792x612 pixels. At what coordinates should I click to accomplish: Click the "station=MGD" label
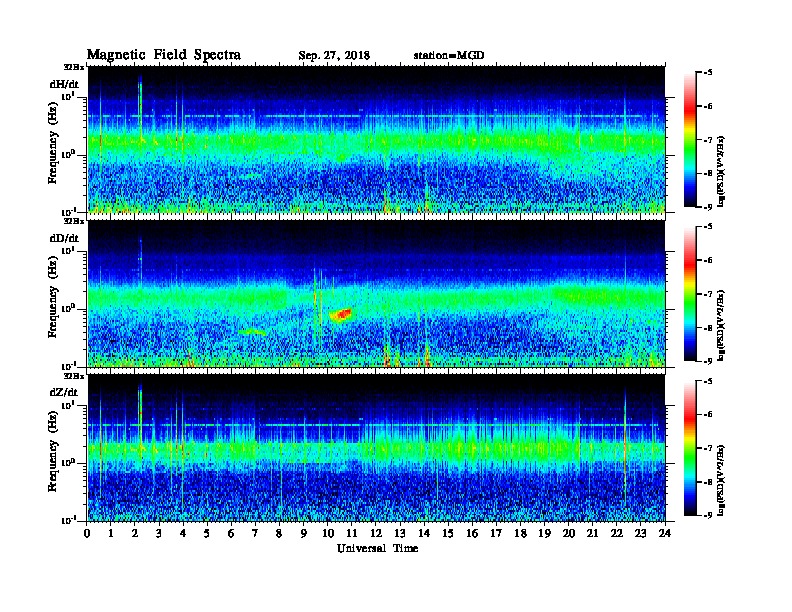[x=449, y=55]
